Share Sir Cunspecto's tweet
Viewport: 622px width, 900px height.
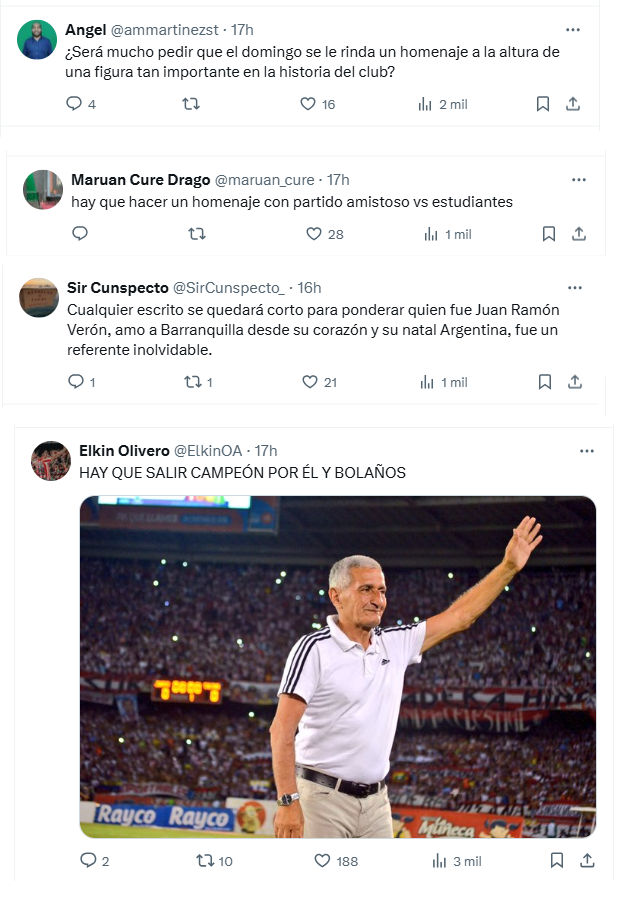pyautogui.click(x=574, y=382)
